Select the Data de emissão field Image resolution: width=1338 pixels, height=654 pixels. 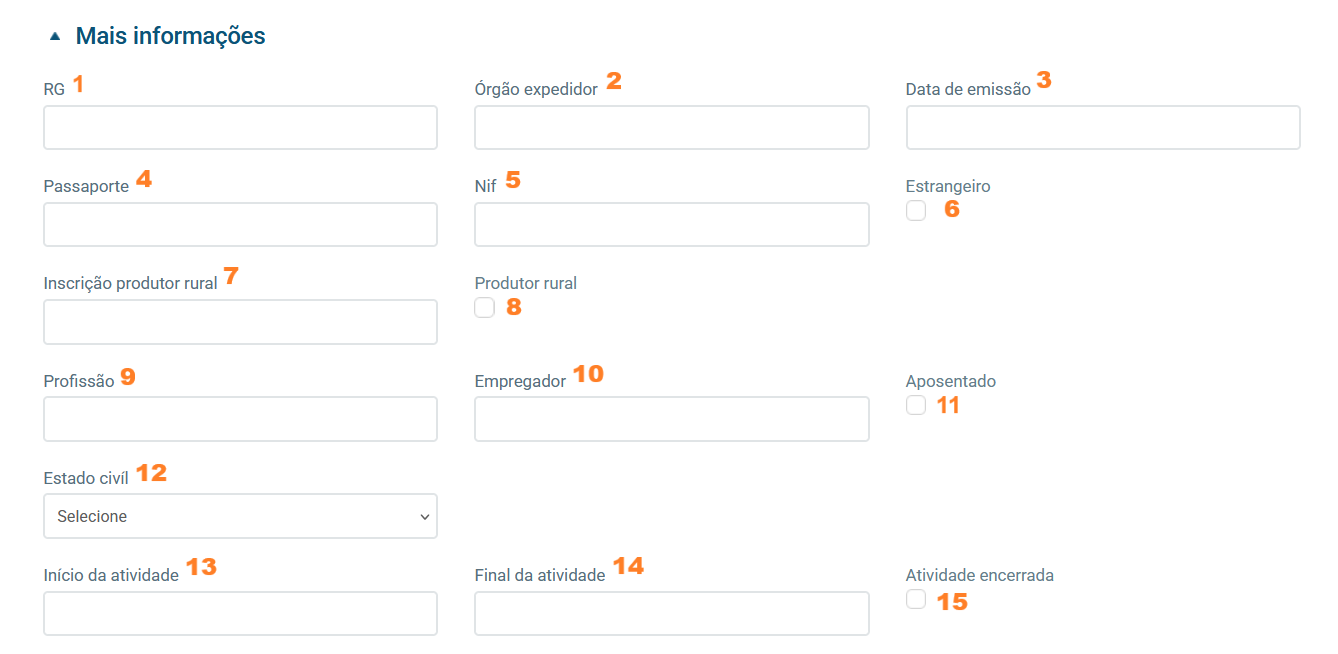pyautogui.click(x=1103, y=128)
